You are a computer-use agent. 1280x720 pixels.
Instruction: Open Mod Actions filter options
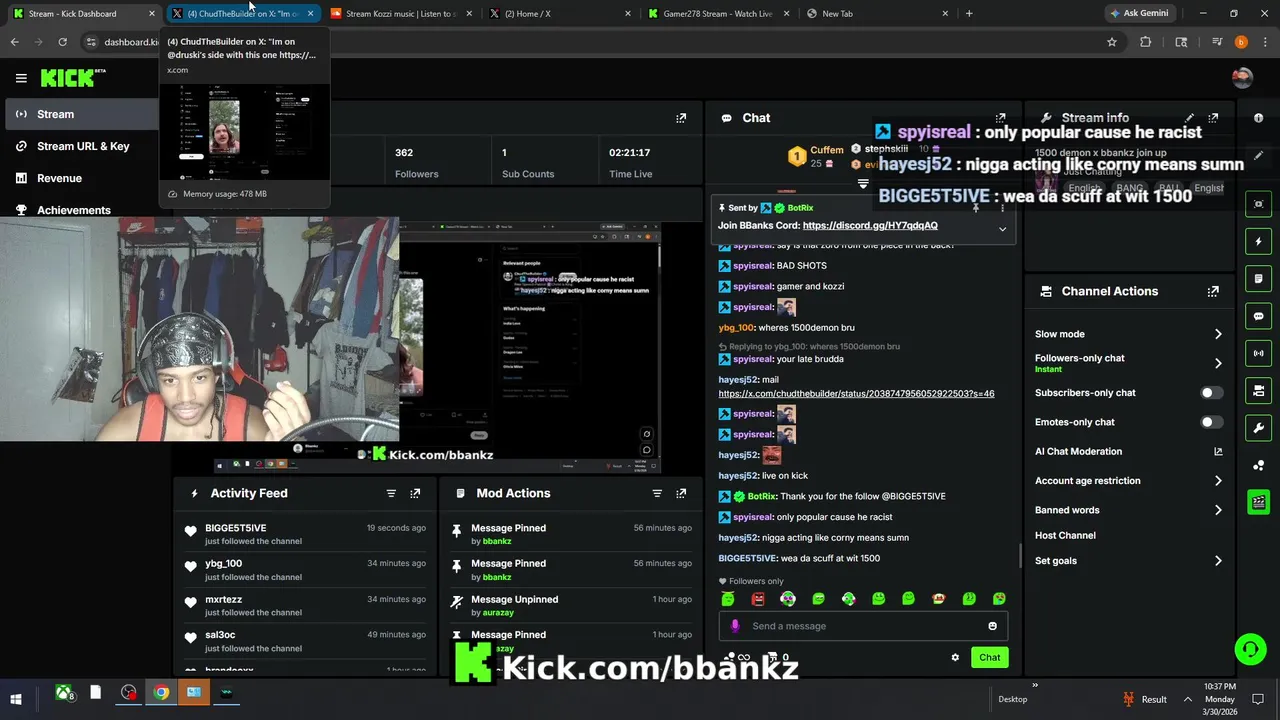(x=657, y=493)
